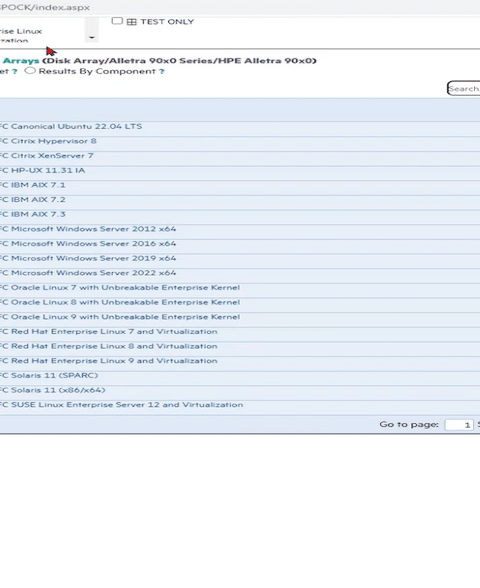
Task: Focus the Search input field
Action: [x=464, y=88]
